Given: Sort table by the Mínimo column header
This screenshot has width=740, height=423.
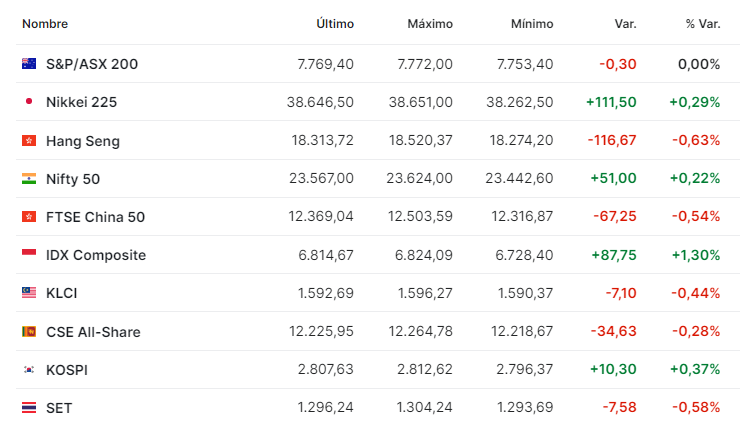Looking at the screenshot, I should [x=532, y=24].
